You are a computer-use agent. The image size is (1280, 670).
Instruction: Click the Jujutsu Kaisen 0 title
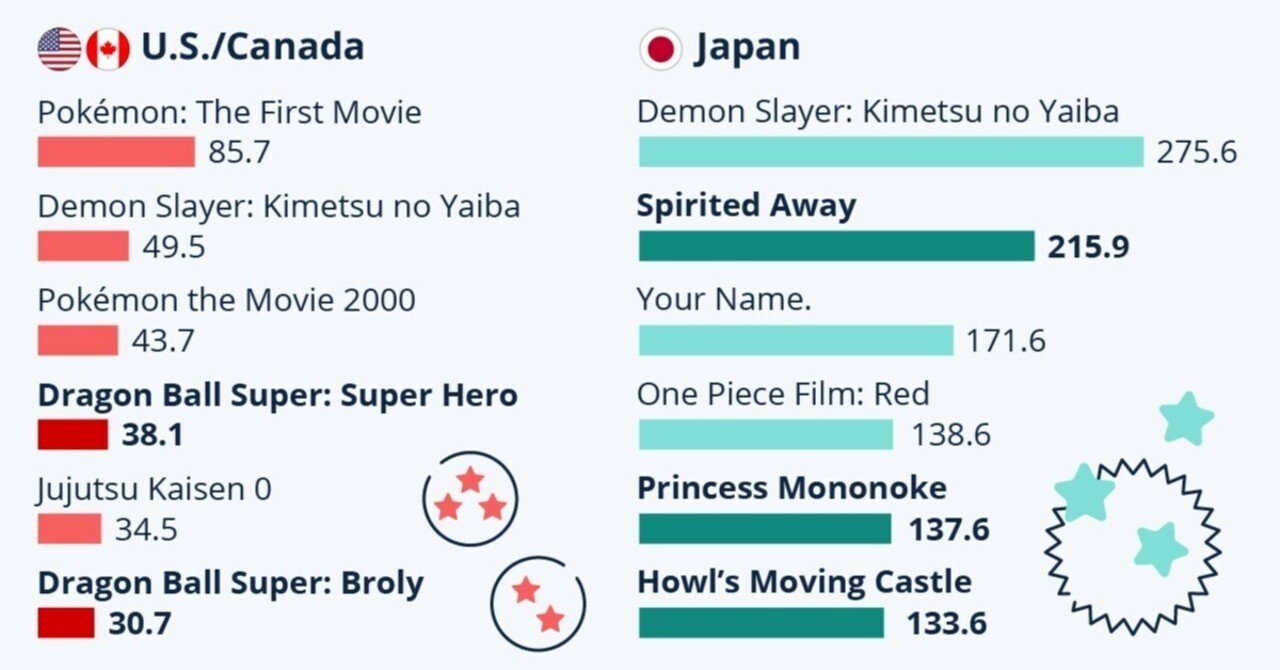tap(154, 489)
